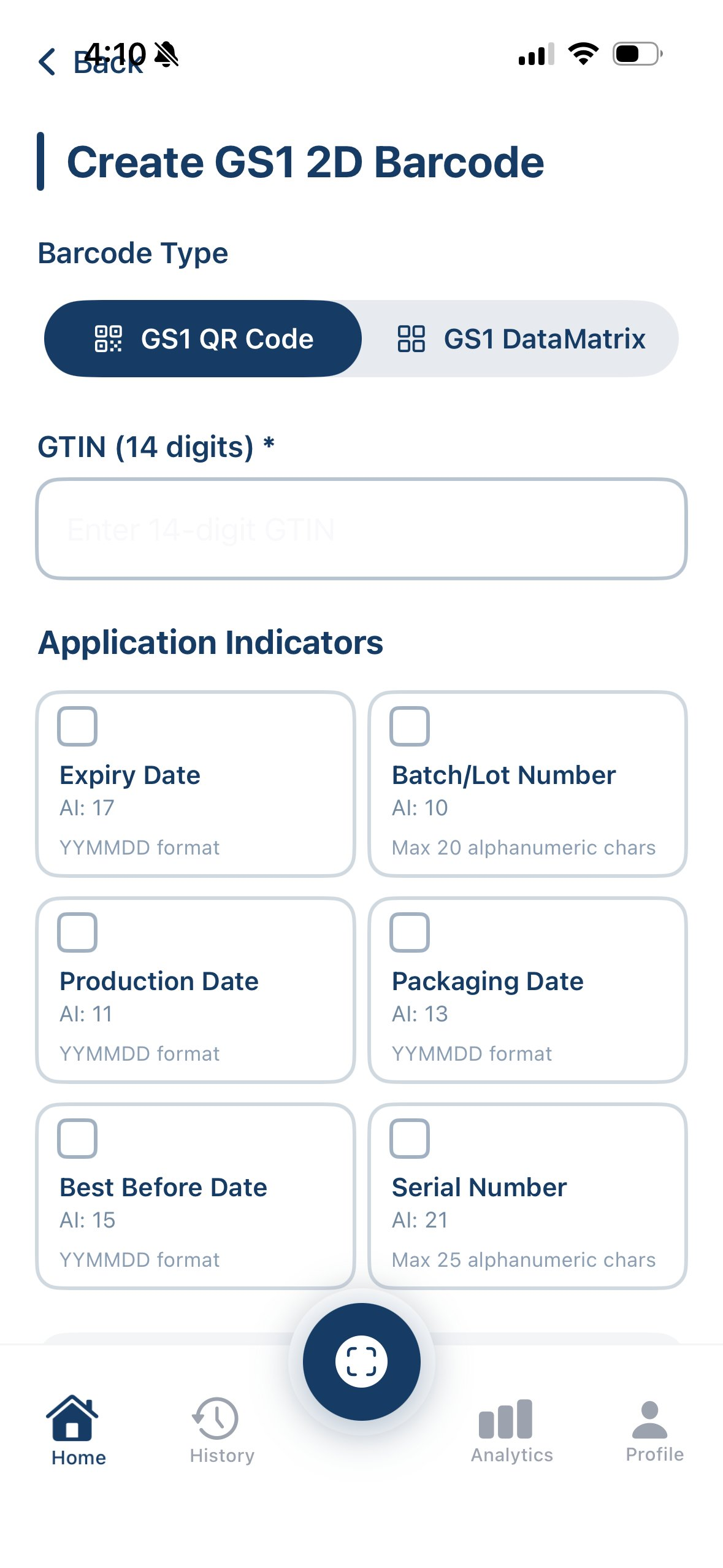Image resolution: width=723 pixels, height=1568 pixels.
Task: Tap the 'AI: 15' label
Action: [x=88, y=1220]
